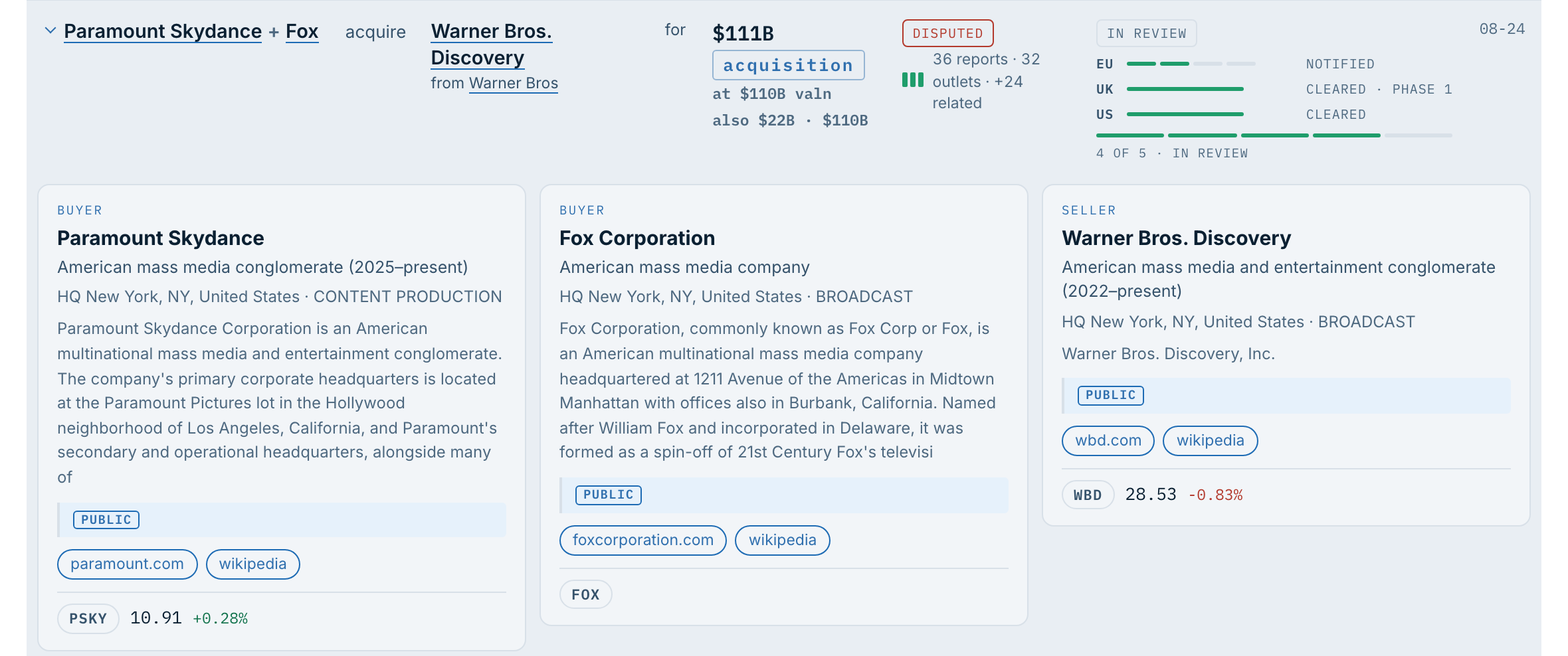Click the '-0.83%' price change
Image resolution: width=1568 pixels, height=656 pixels.
coord(1215,495)
